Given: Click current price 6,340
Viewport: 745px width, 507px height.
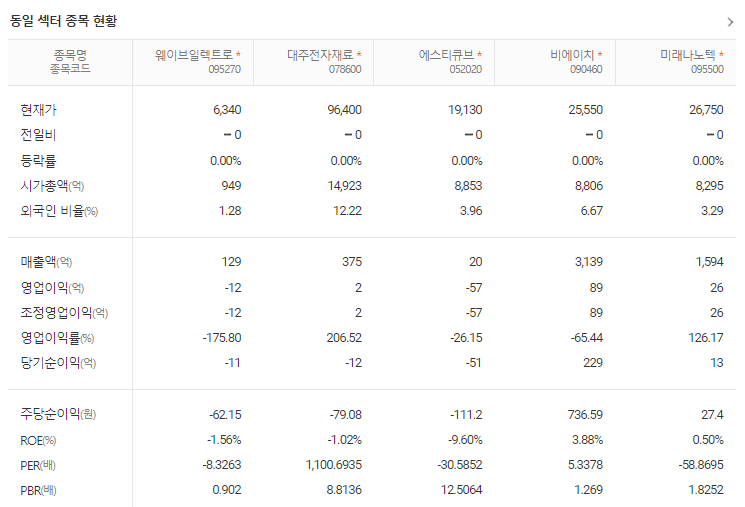Looking at the screenshot, I should click(227, 110).
